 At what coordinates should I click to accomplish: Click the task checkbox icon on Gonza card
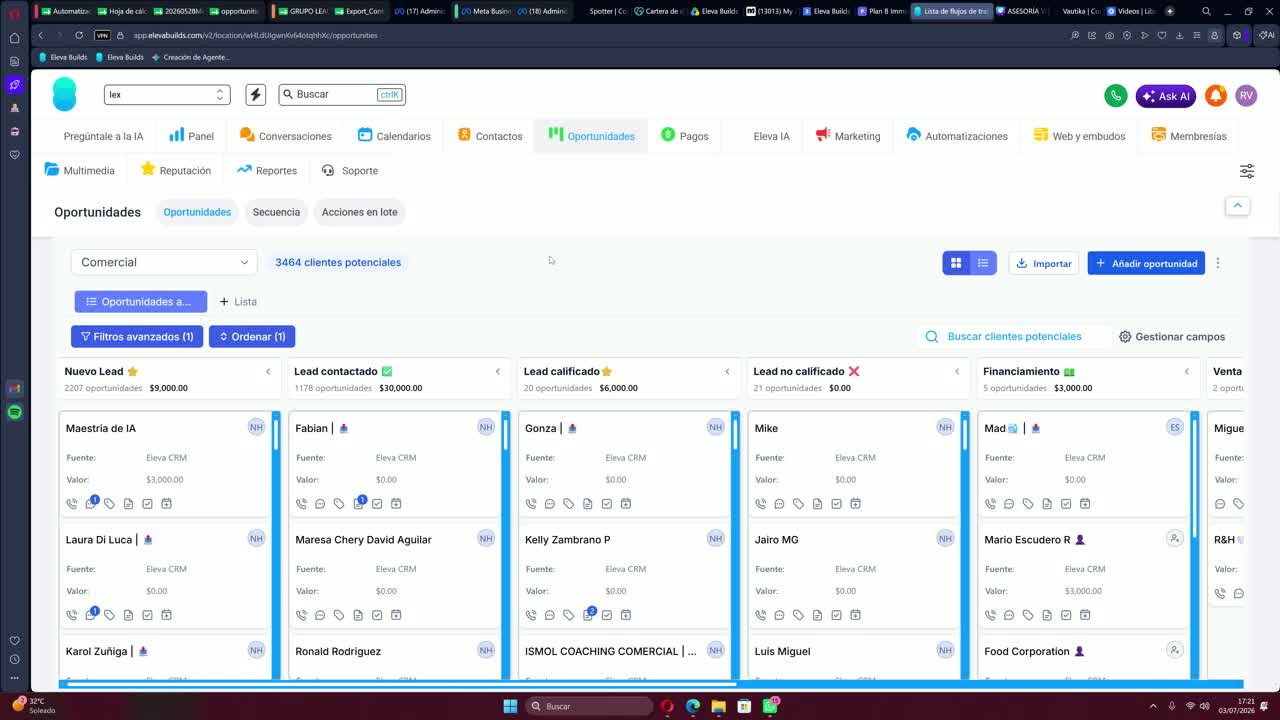pyautogui.click(x=607, y=504)
